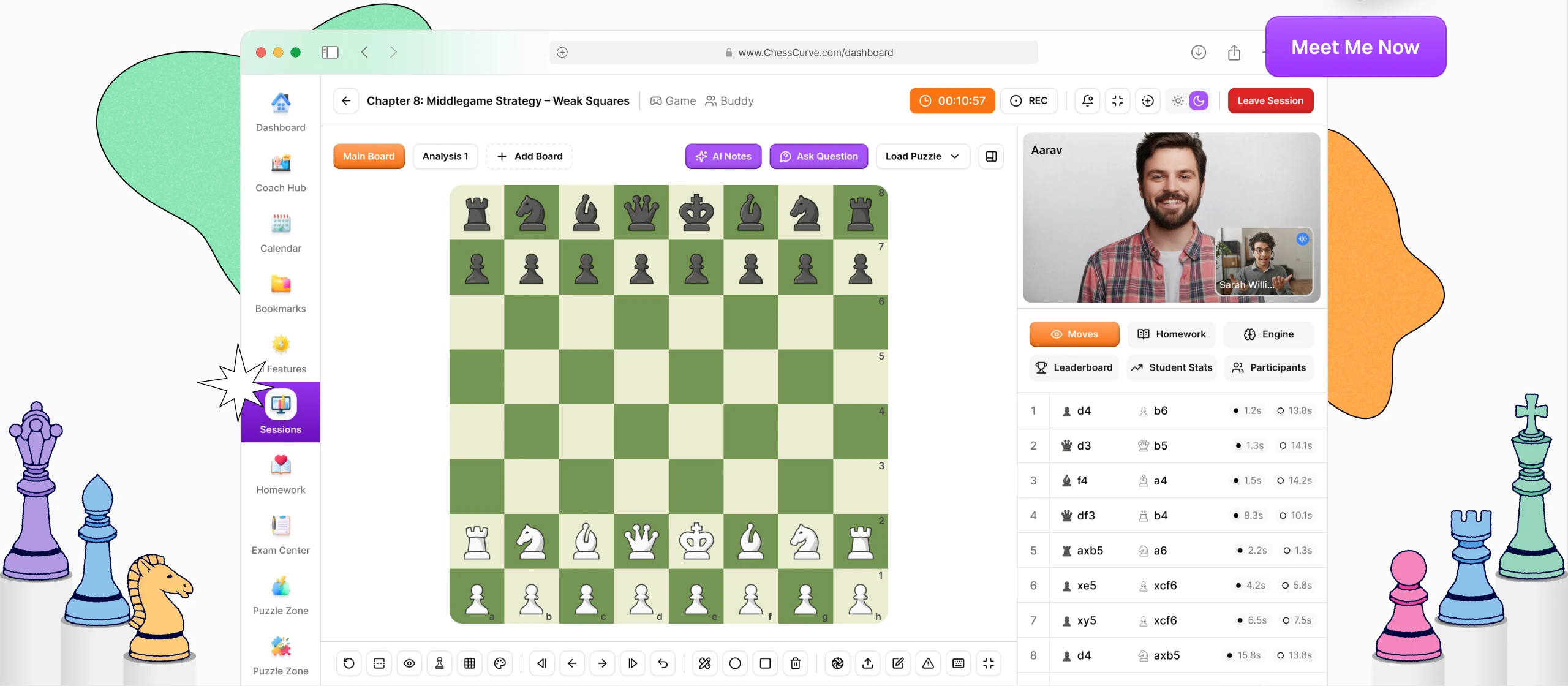
Task: Toggle the side panel layout button
Action: click(x=991, y=156)
